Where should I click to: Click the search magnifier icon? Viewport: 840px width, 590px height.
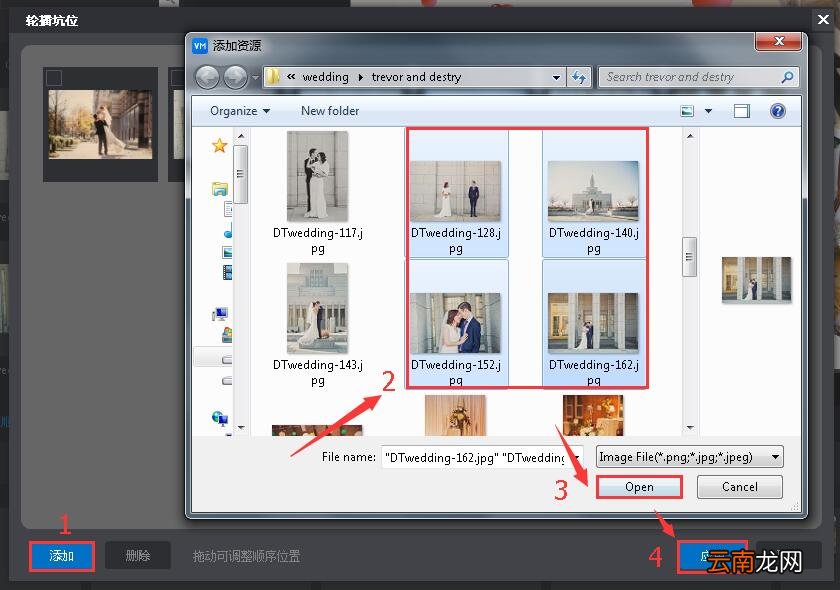point(787,77)
